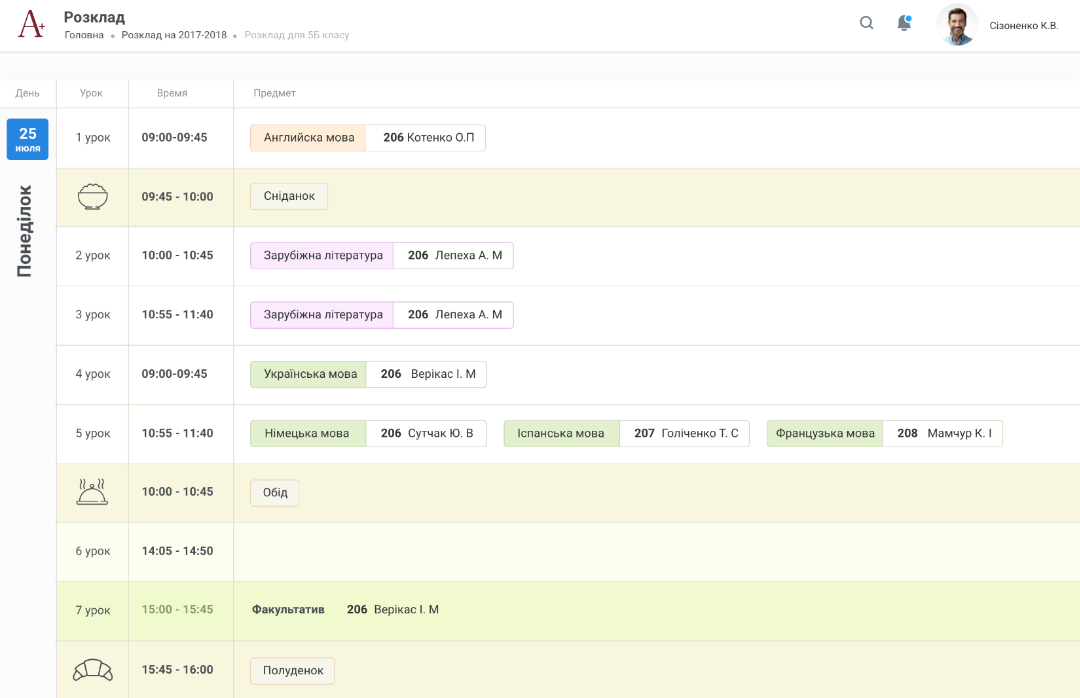Screen dimensions: 1080x698
Task: Open search with the magnifier icon
Action: (x=867, y=24)
